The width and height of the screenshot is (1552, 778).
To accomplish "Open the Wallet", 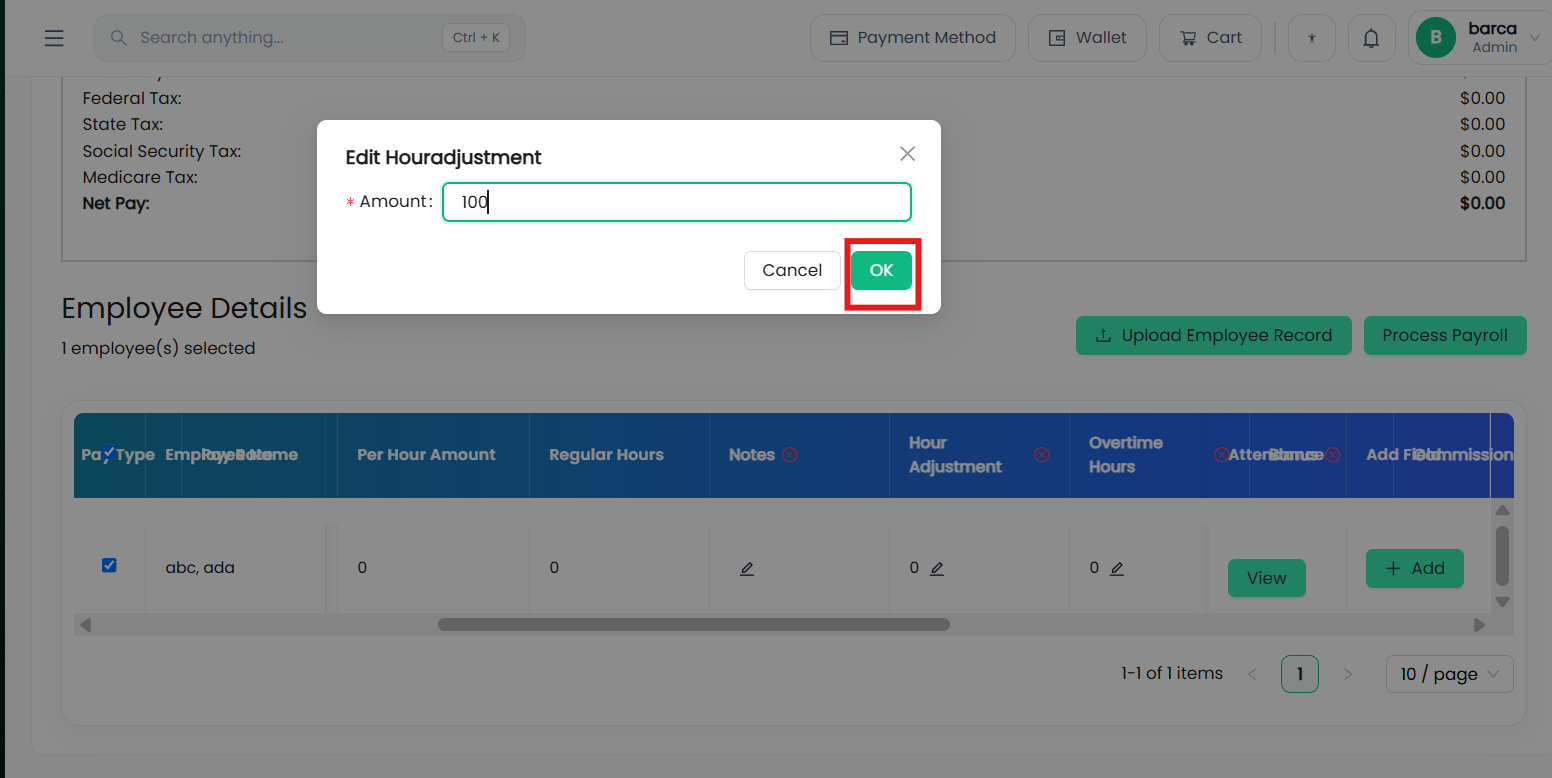I will pos(1087,38).
